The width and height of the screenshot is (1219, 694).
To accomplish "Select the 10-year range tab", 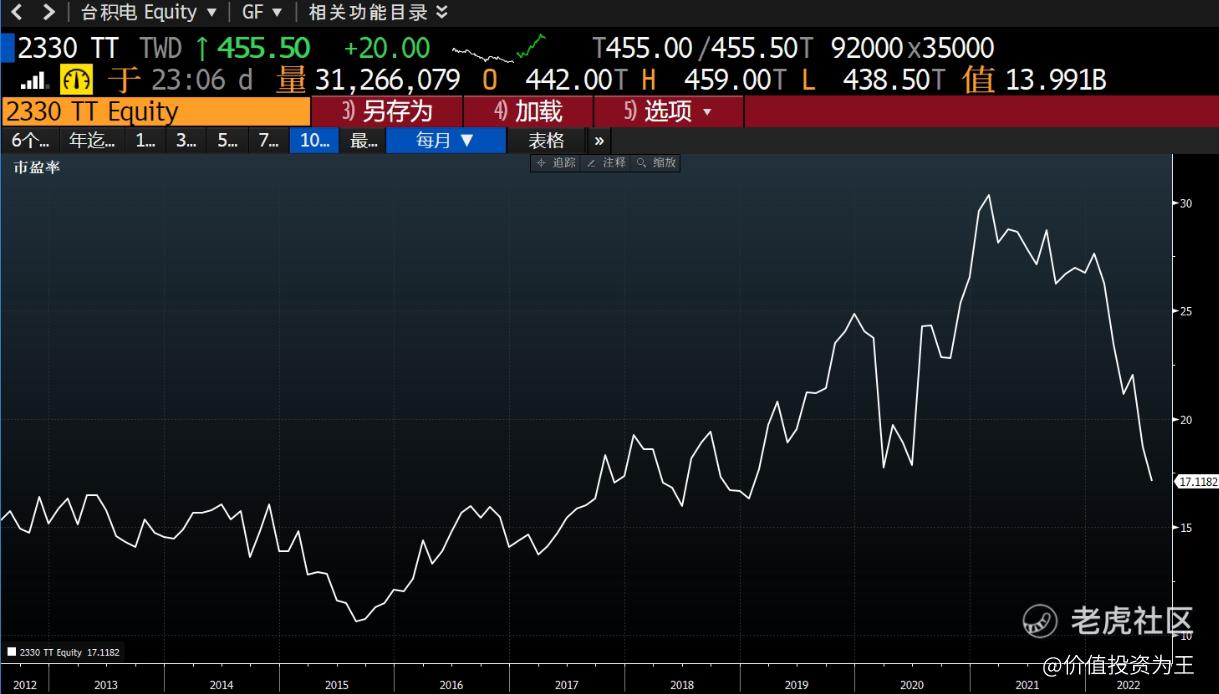I will [x=314, y=141].
